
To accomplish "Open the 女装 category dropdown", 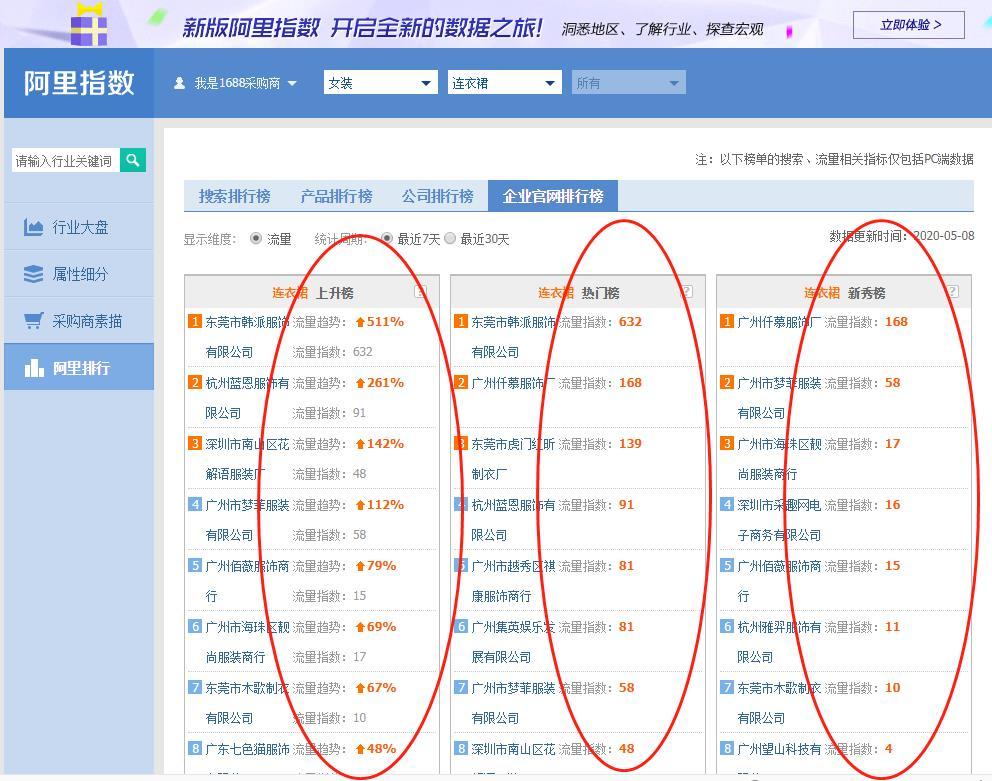I will tap(380, 83).
